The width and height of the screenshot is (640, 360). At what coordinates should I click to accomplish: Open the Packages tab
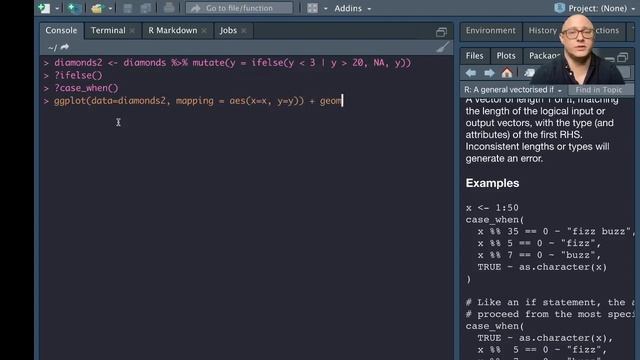point(544,56)
